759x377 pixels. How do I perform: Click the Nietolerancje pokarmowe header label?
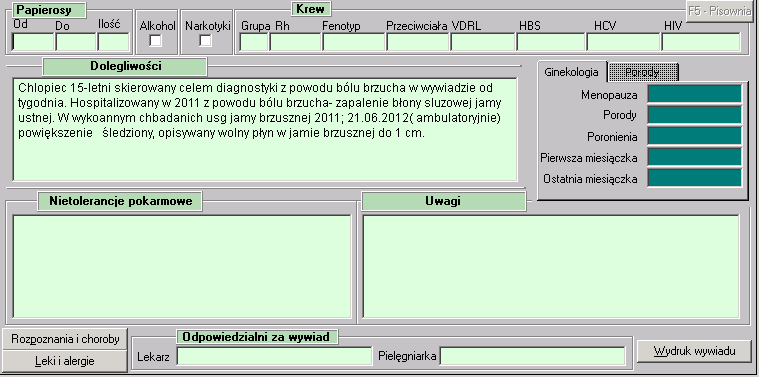(x=120, y=201)
